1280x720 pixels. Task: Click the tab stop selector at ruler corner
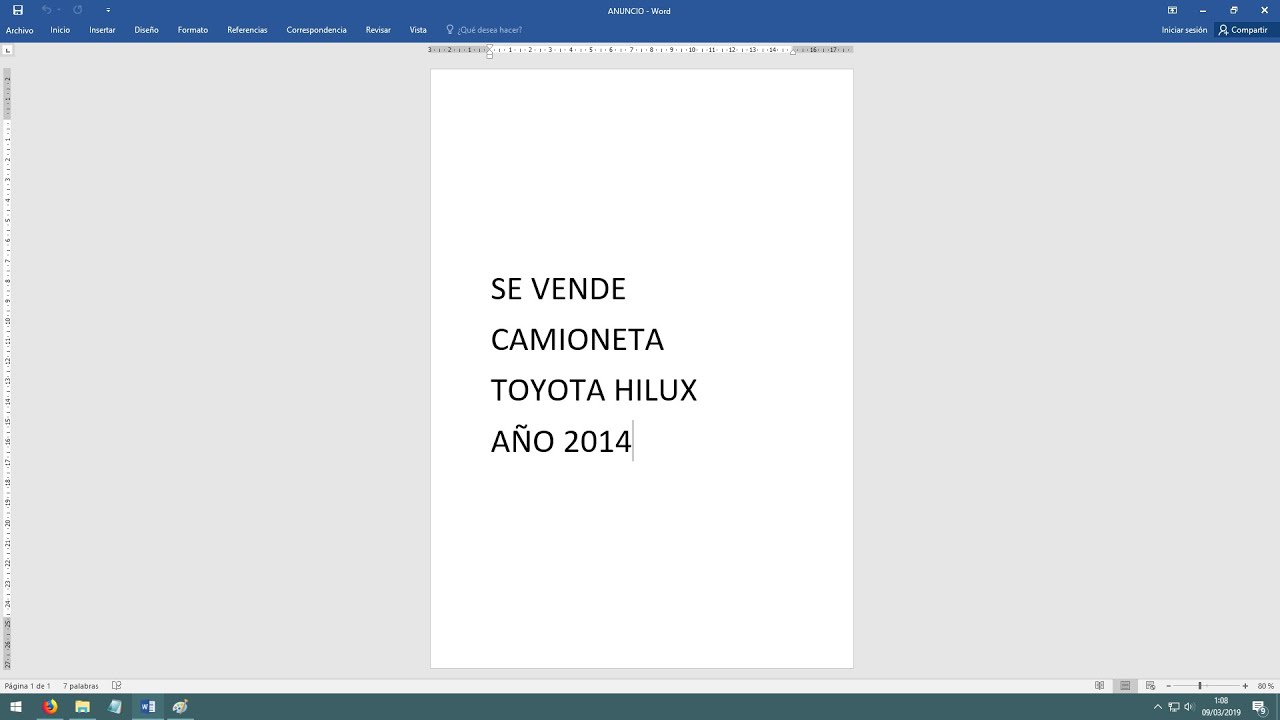(8, 49)
